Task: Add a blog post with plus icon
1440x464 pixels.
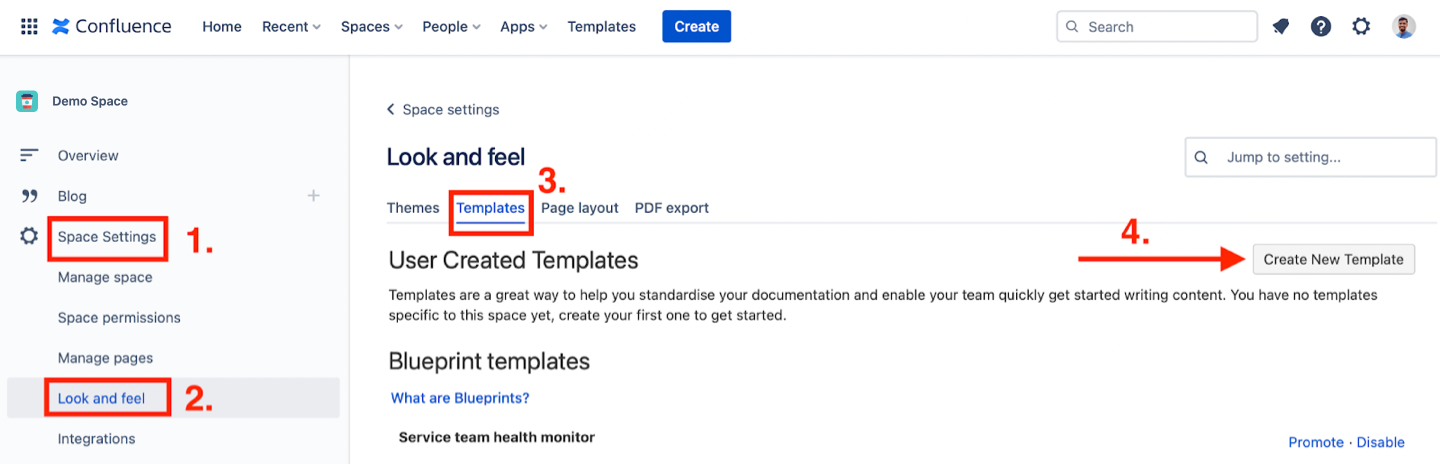Action: point(313,196)
